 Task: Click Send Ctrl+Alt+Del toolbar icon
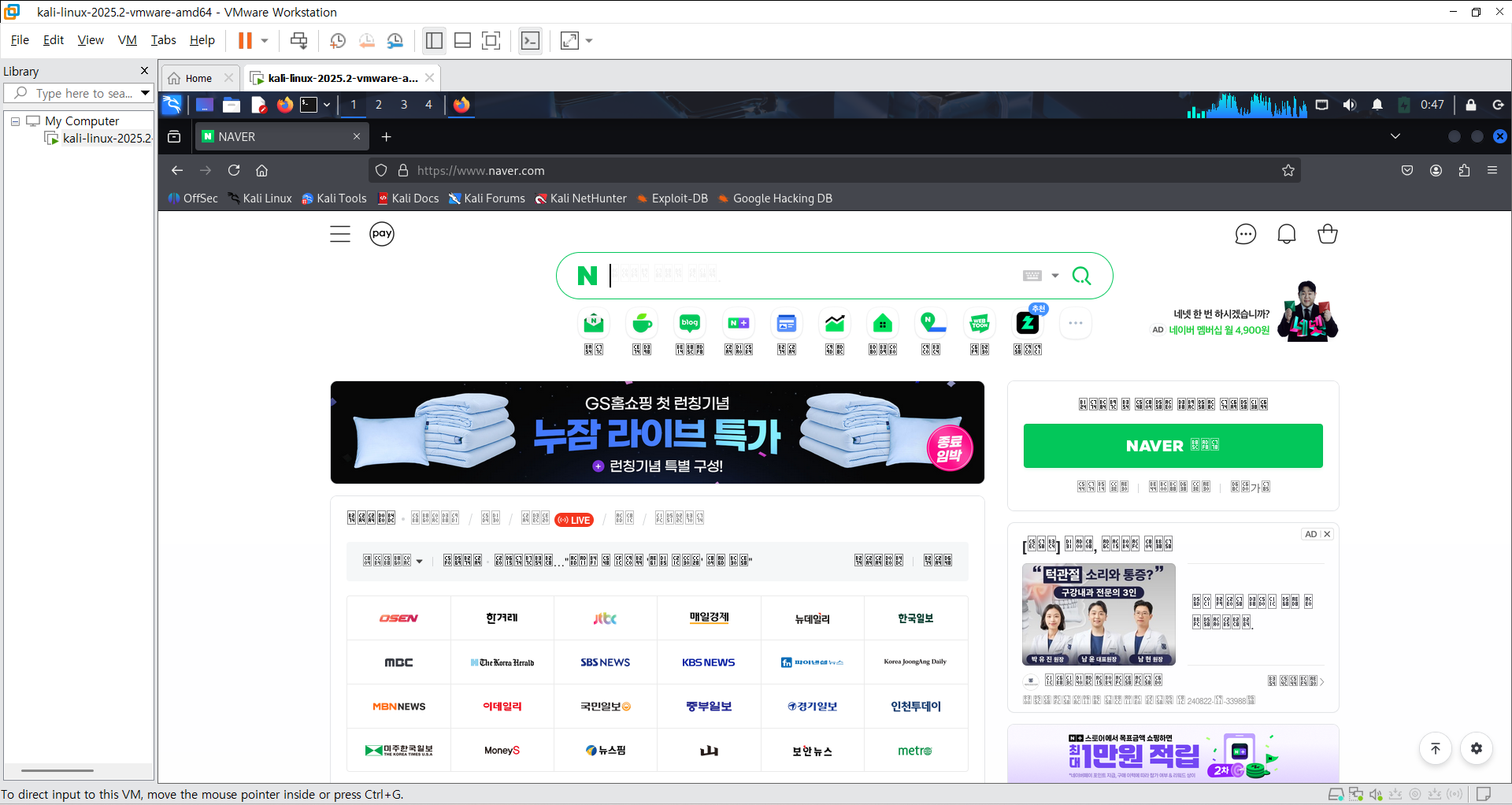(298, 40)
